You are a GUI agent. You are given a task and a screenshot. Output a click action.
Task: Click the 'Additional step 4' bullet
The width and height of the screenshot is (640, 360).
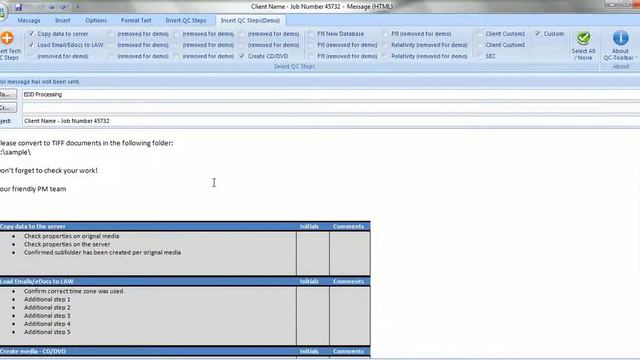47,324
